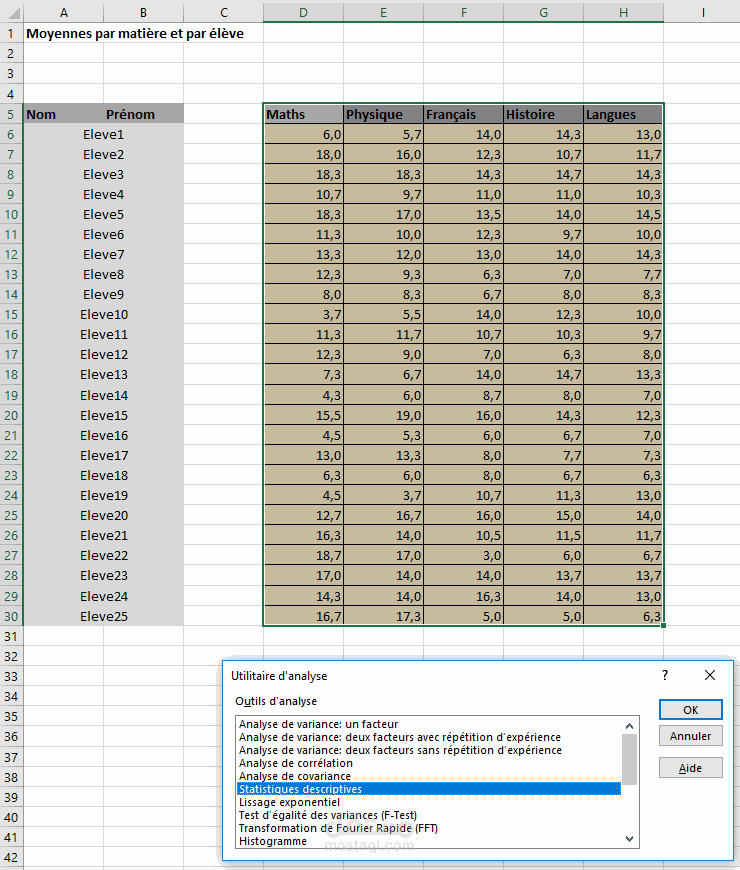Click the Annuler button
The image size is (740, 870).
691,736
